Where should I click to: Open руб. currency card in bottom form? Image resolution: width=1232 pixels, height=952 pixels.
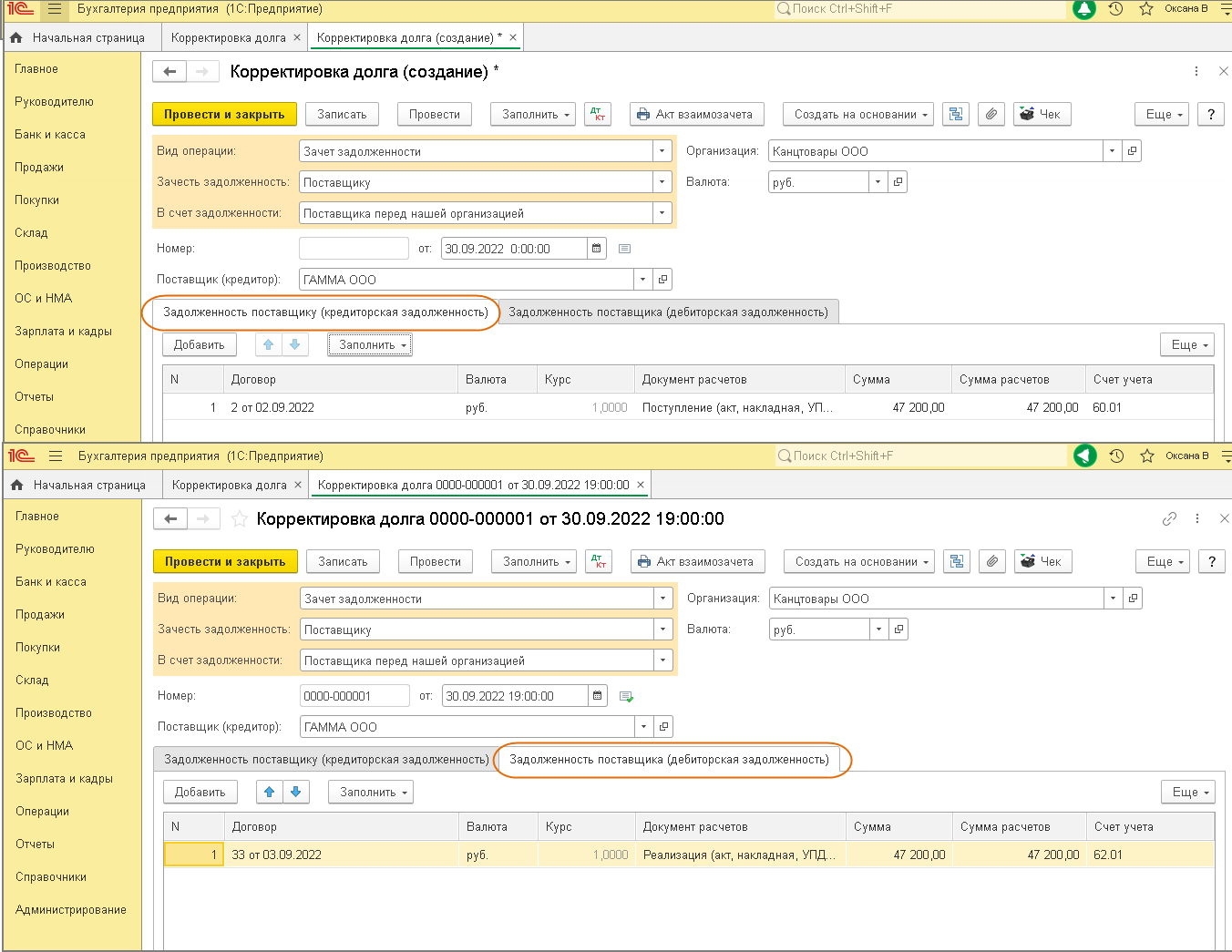898,630
